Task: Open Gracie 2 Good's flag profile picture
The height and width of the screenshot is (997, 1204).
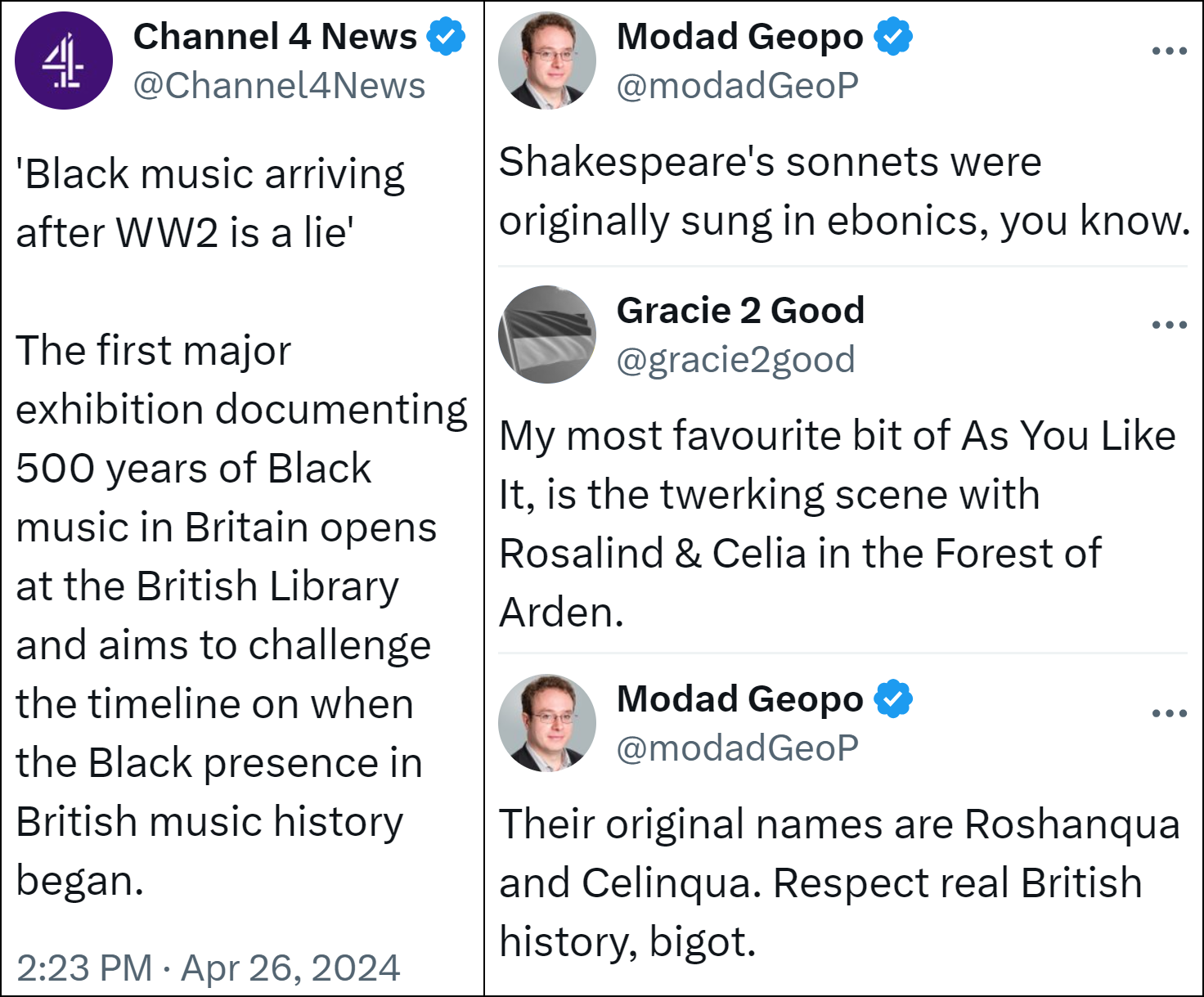Action: [547, 335]
